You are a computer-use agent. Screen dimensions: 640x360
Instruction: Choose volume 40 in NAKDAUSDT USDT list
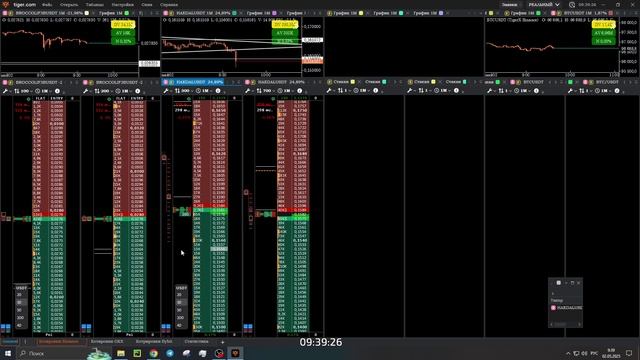click(180, 325)
